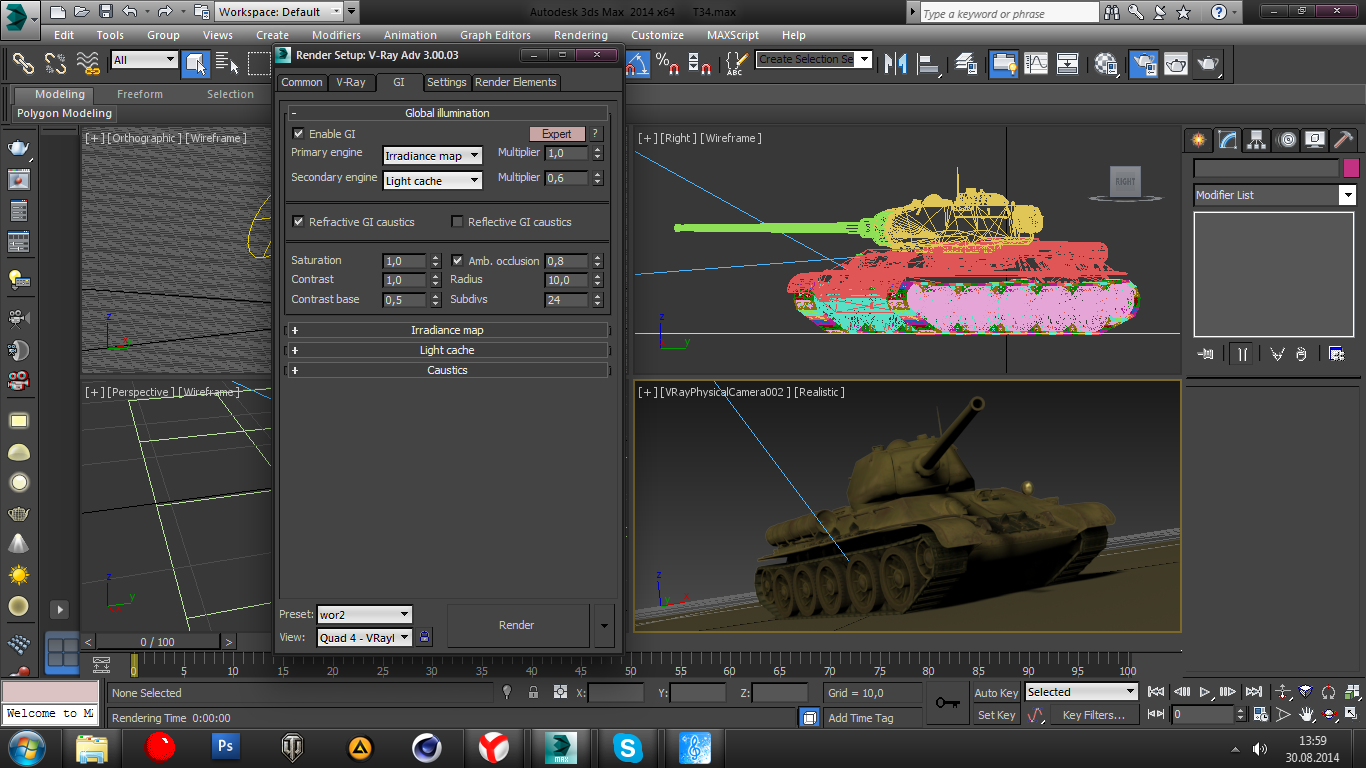Open Primary engine Irradiance map dropdown
This screenshot has height=768, width=1366.
pyautogui.click(x=433, y=156)
